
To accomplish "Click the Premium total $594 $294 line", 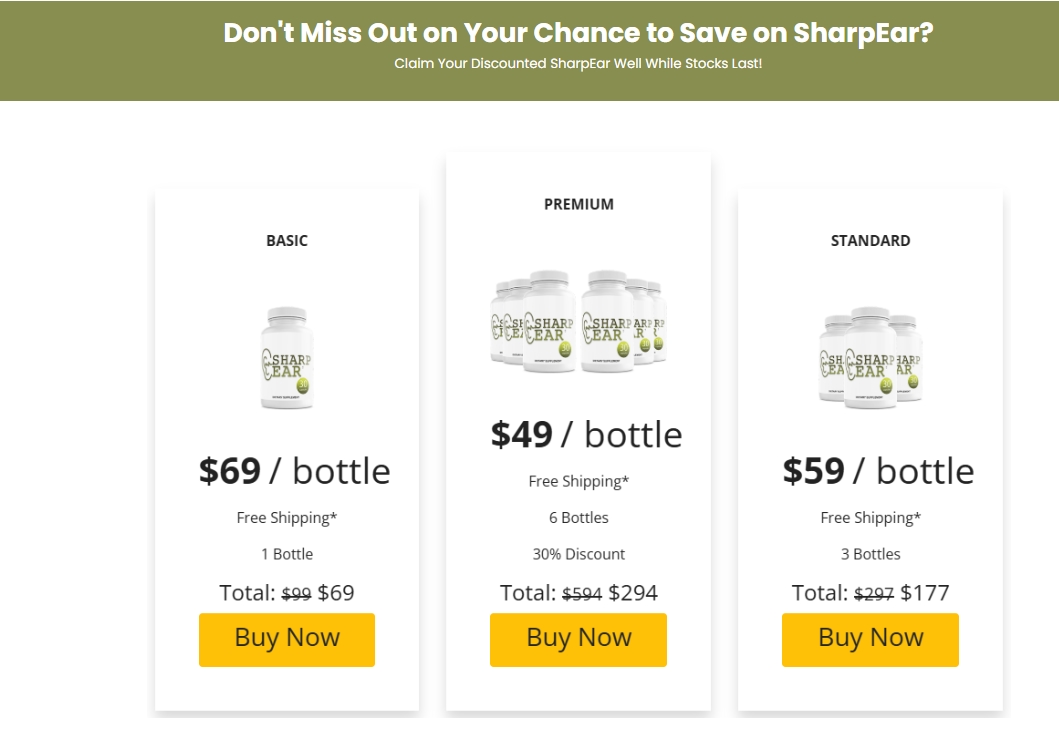I will click(578, 593).
